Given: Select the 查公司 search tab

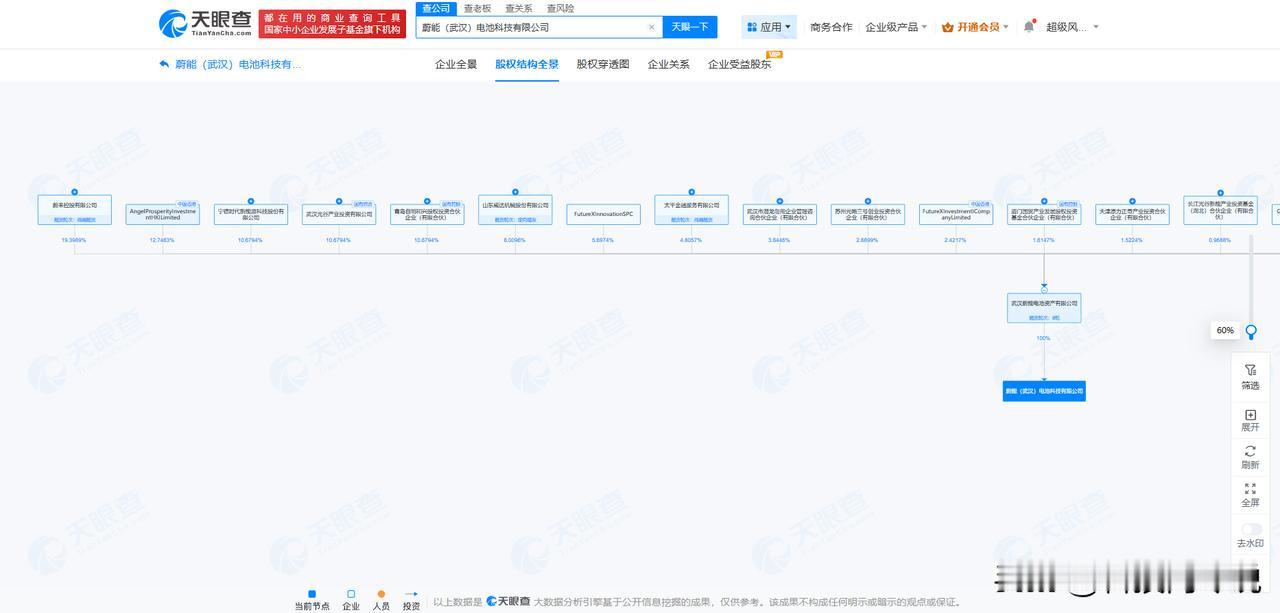Looking at the screenshot, I should [436, 8].
